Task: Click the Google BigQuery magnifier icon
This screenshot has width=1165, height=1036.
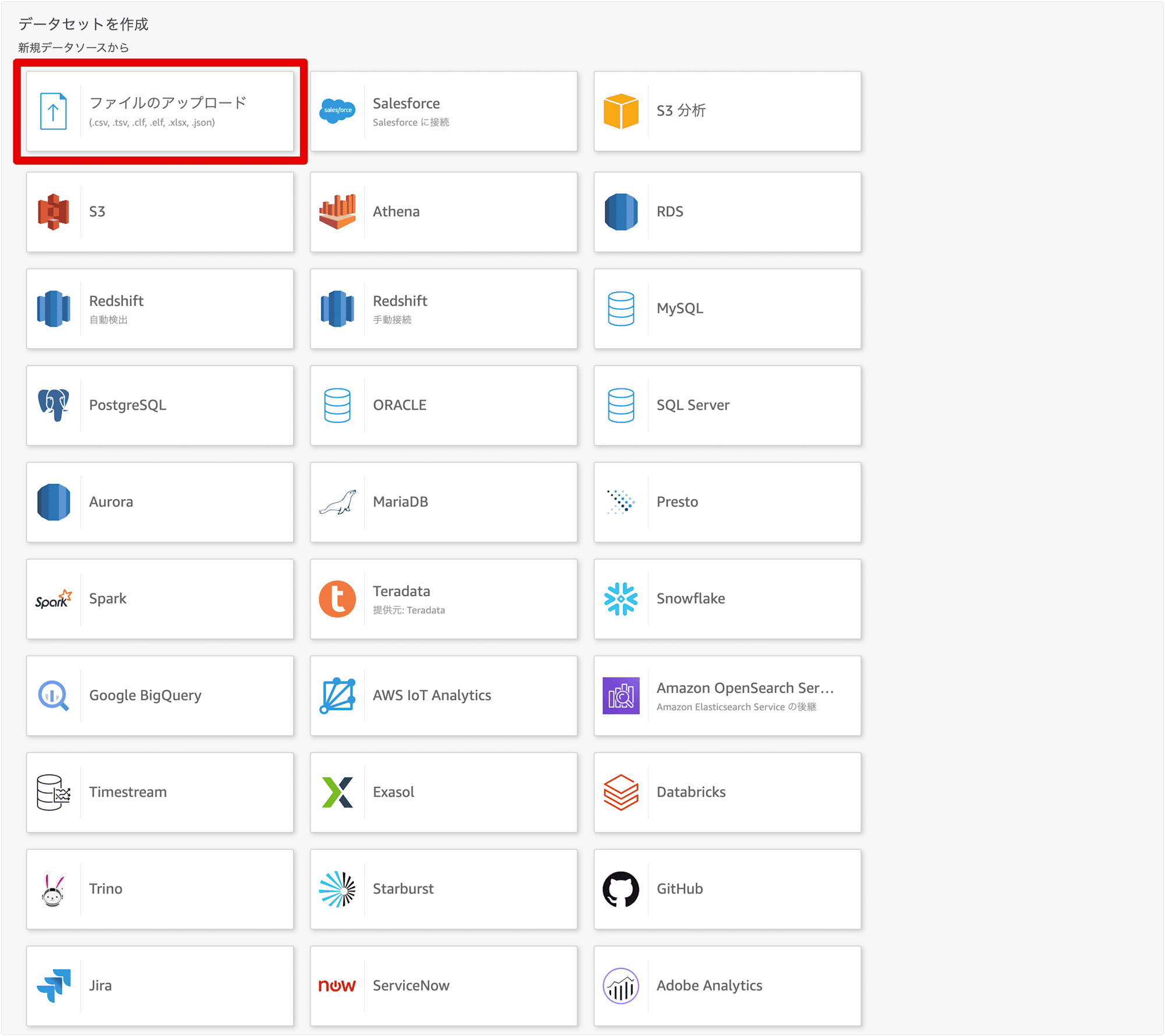Action: click(53, 696)
